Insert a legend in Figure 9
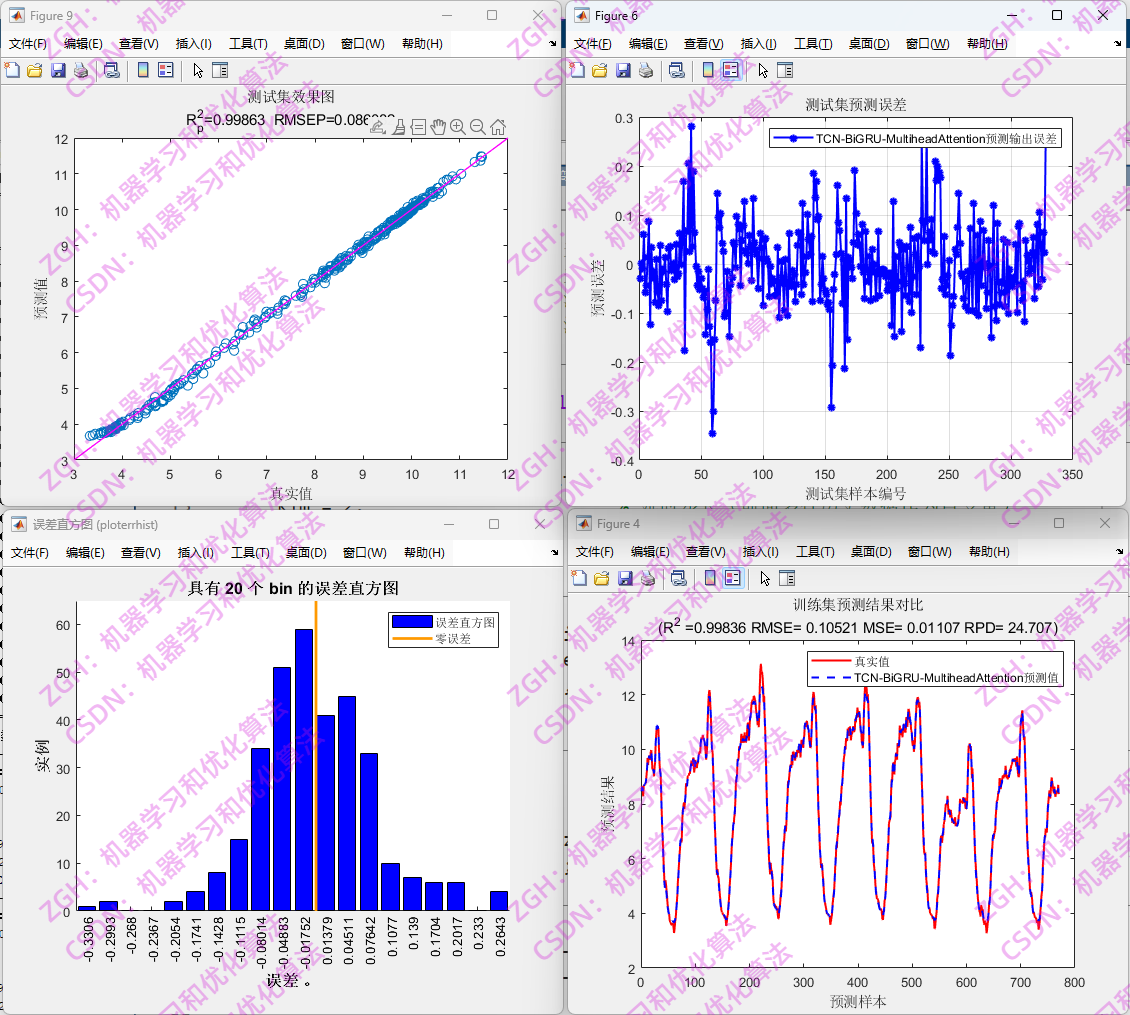Screen dimensions: 1130x1015 [166, 70]
